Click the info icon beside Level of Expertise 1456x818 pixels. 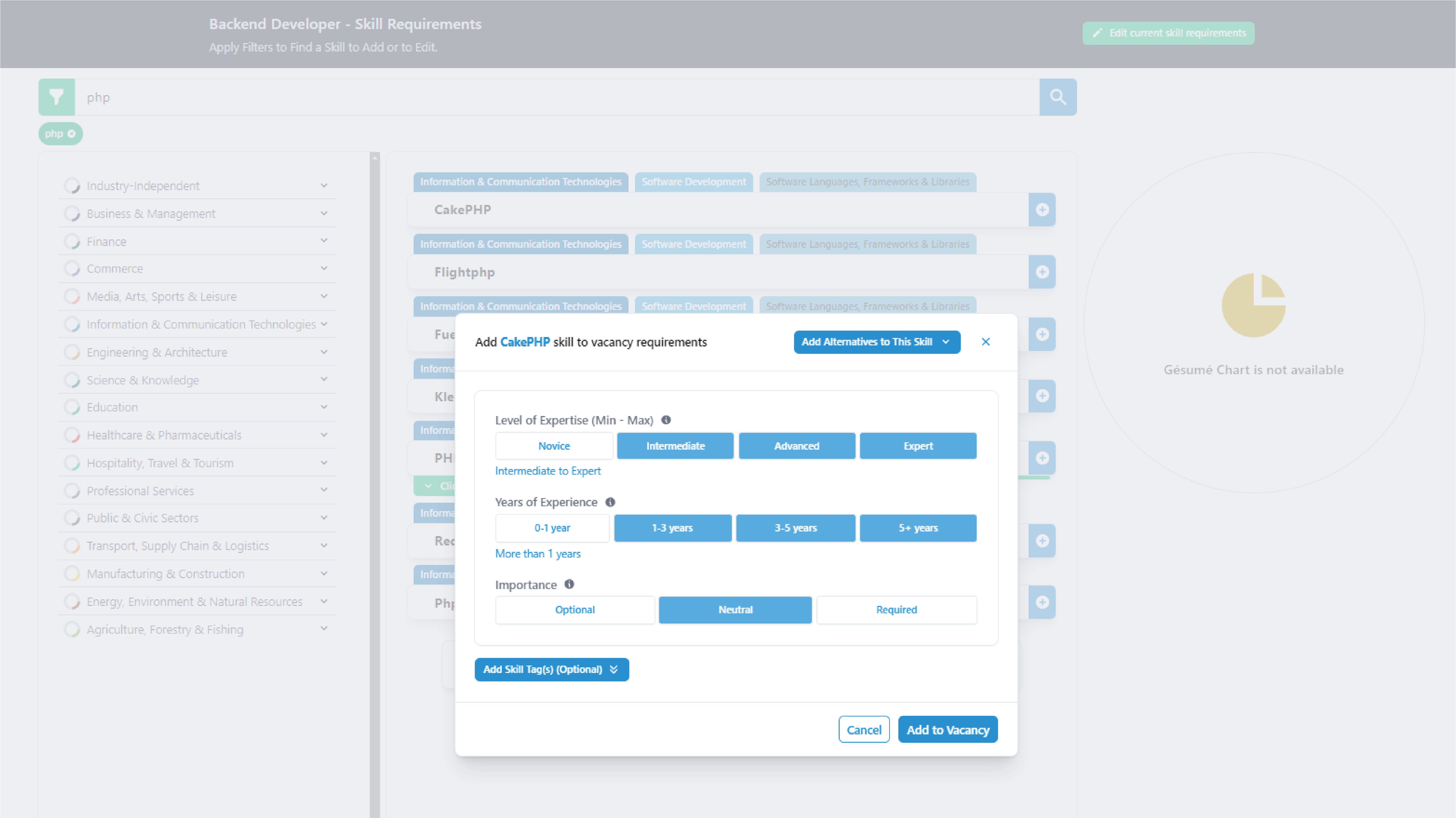coord(666,420)
